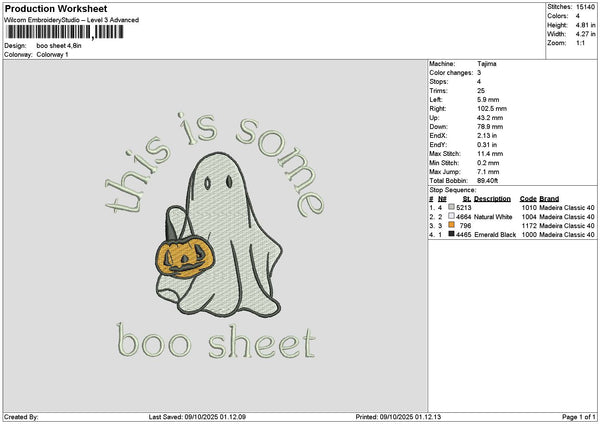Image resolution: width=600 pixels, height=424 pixels.
Task: Click the Total Bobbin value '89.40ft'
Action: [488, 181]
